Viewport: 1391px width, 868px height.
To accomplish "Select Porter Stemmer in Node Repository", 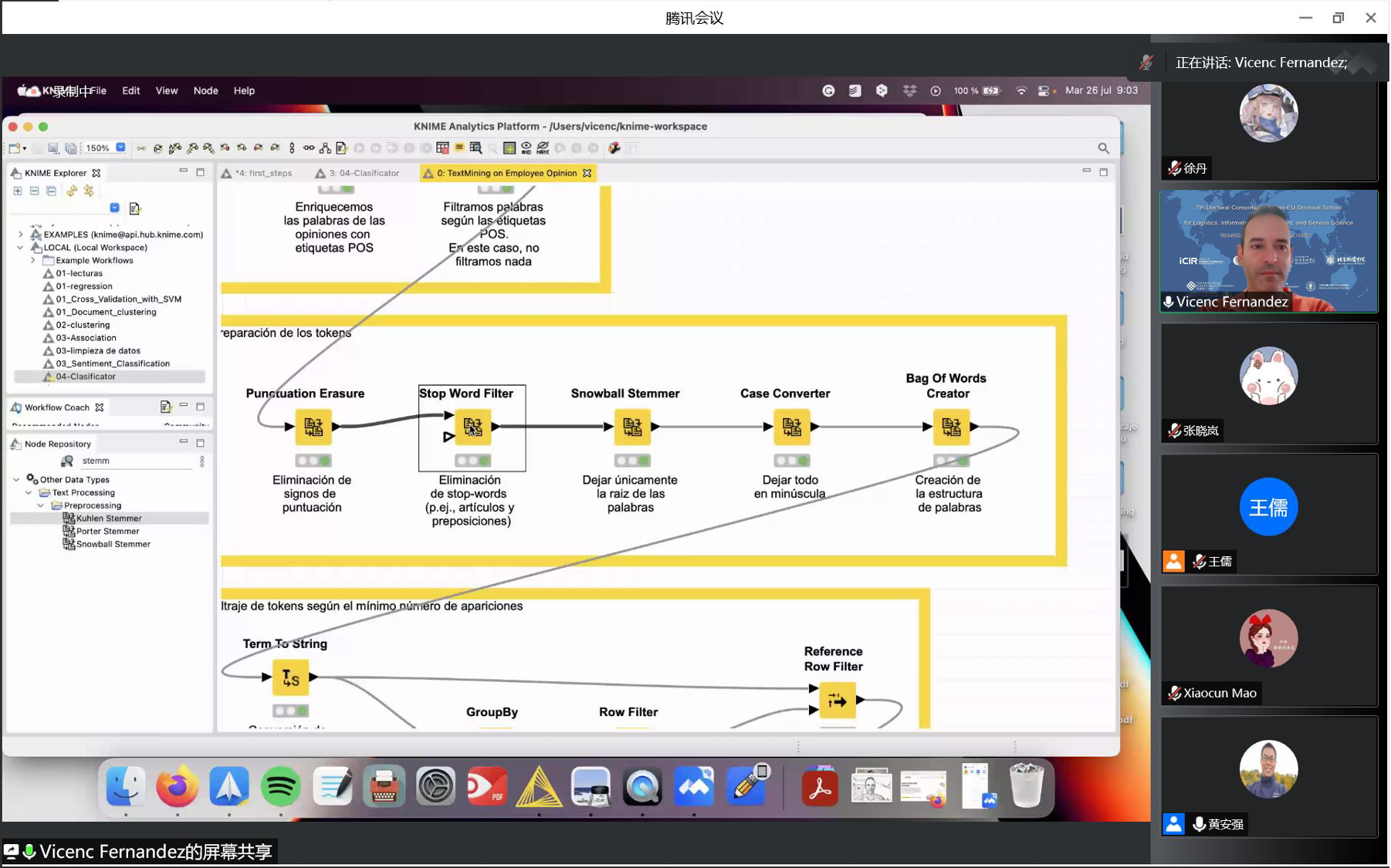I will [107, 532].
